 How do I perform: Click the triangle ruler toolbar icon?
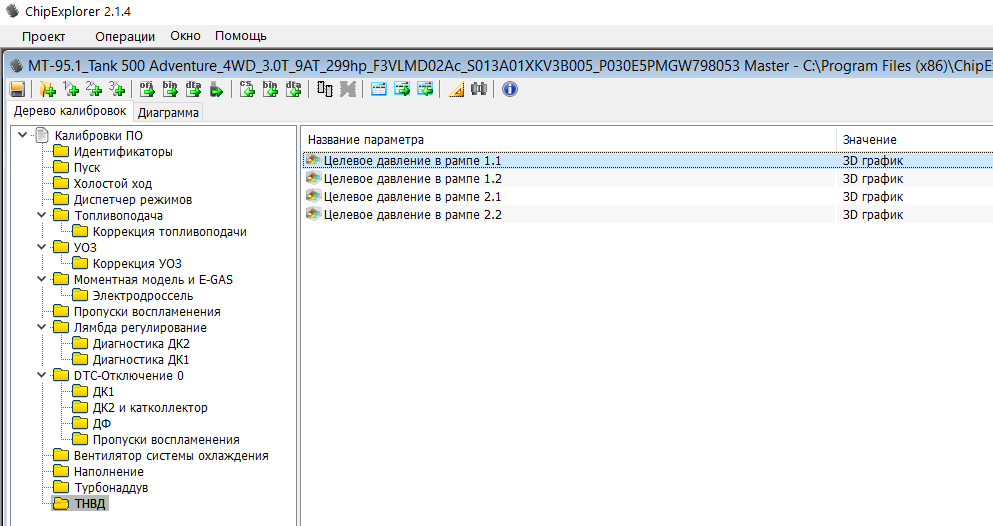tap(456, 89)
